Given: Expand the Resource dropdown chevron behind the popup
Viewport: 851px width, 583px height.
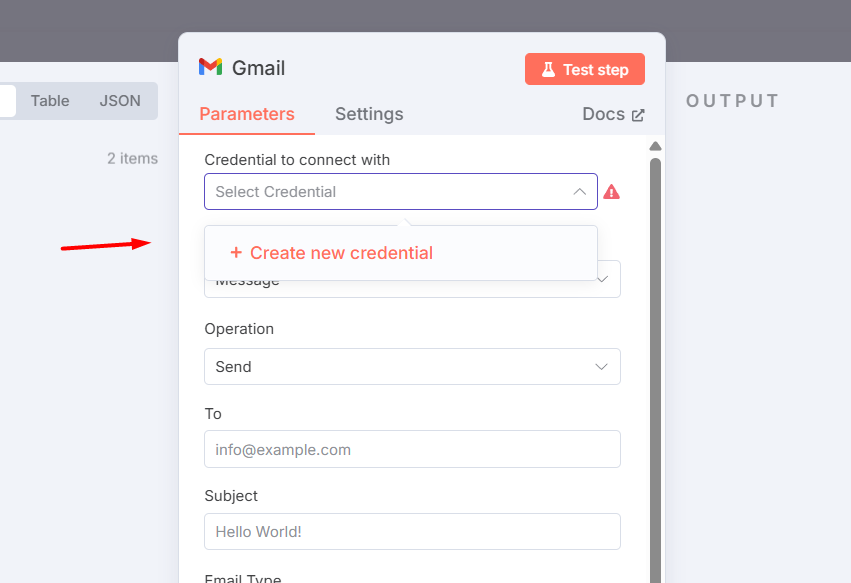Looking at the screenshot, I should (x=602, y=280).
